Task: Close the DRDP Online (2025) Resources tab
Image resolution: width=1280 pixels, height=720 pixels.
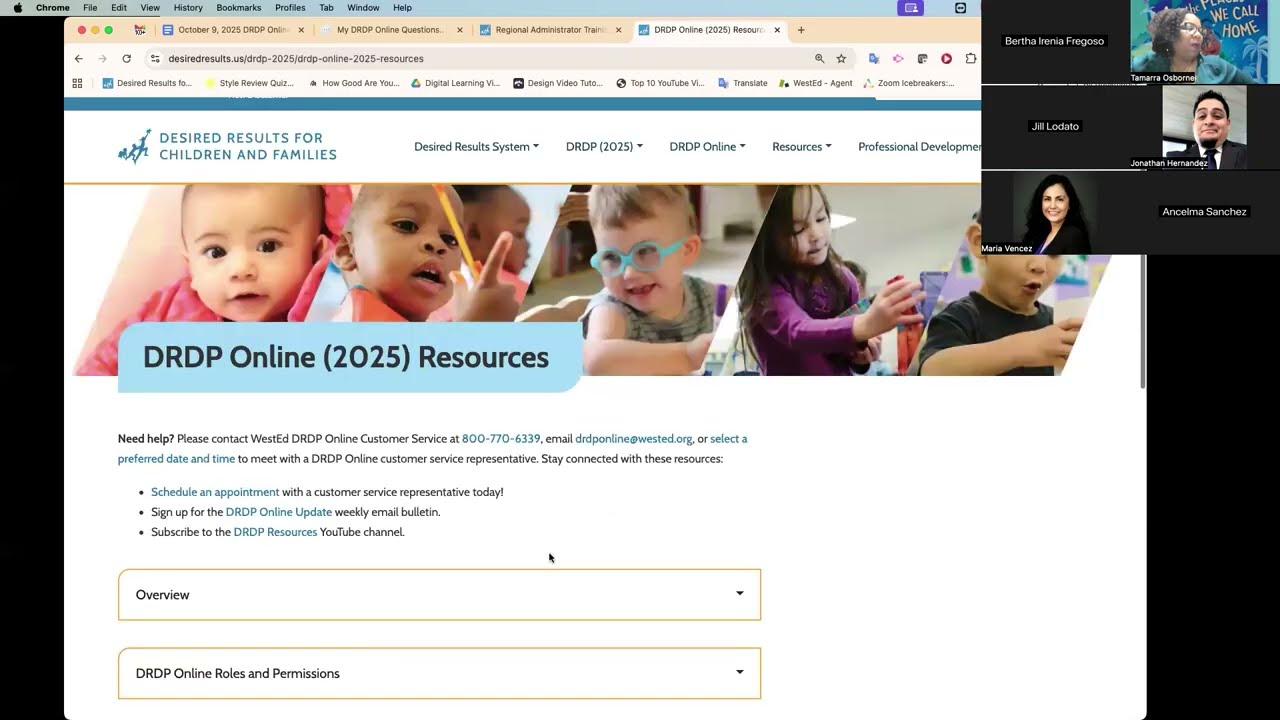Action: pyautogui.click(x=777, y=30)
